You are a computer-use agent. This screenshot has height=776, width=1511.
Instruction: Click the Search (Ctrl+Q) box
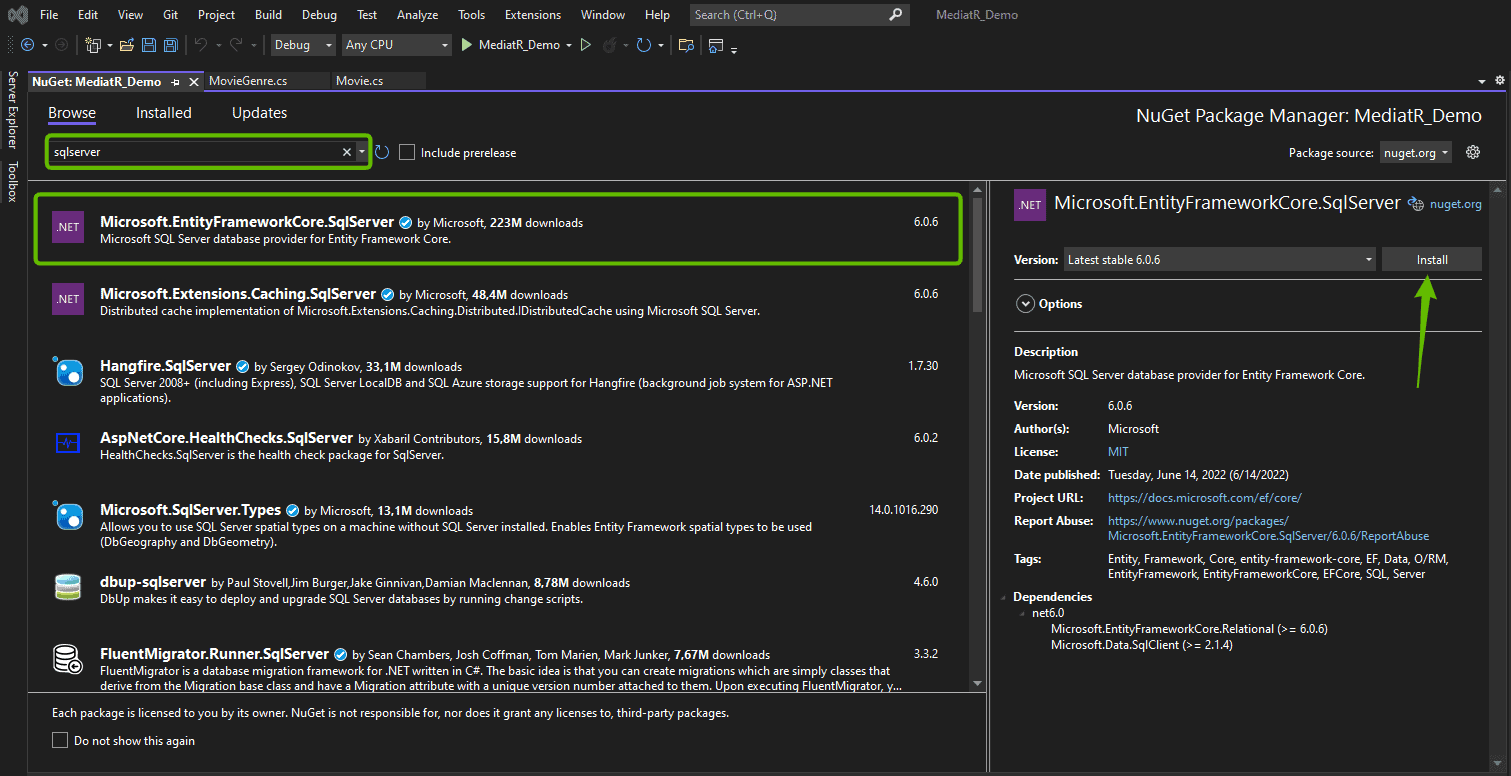pyautogui.click(x=800, y=15)
